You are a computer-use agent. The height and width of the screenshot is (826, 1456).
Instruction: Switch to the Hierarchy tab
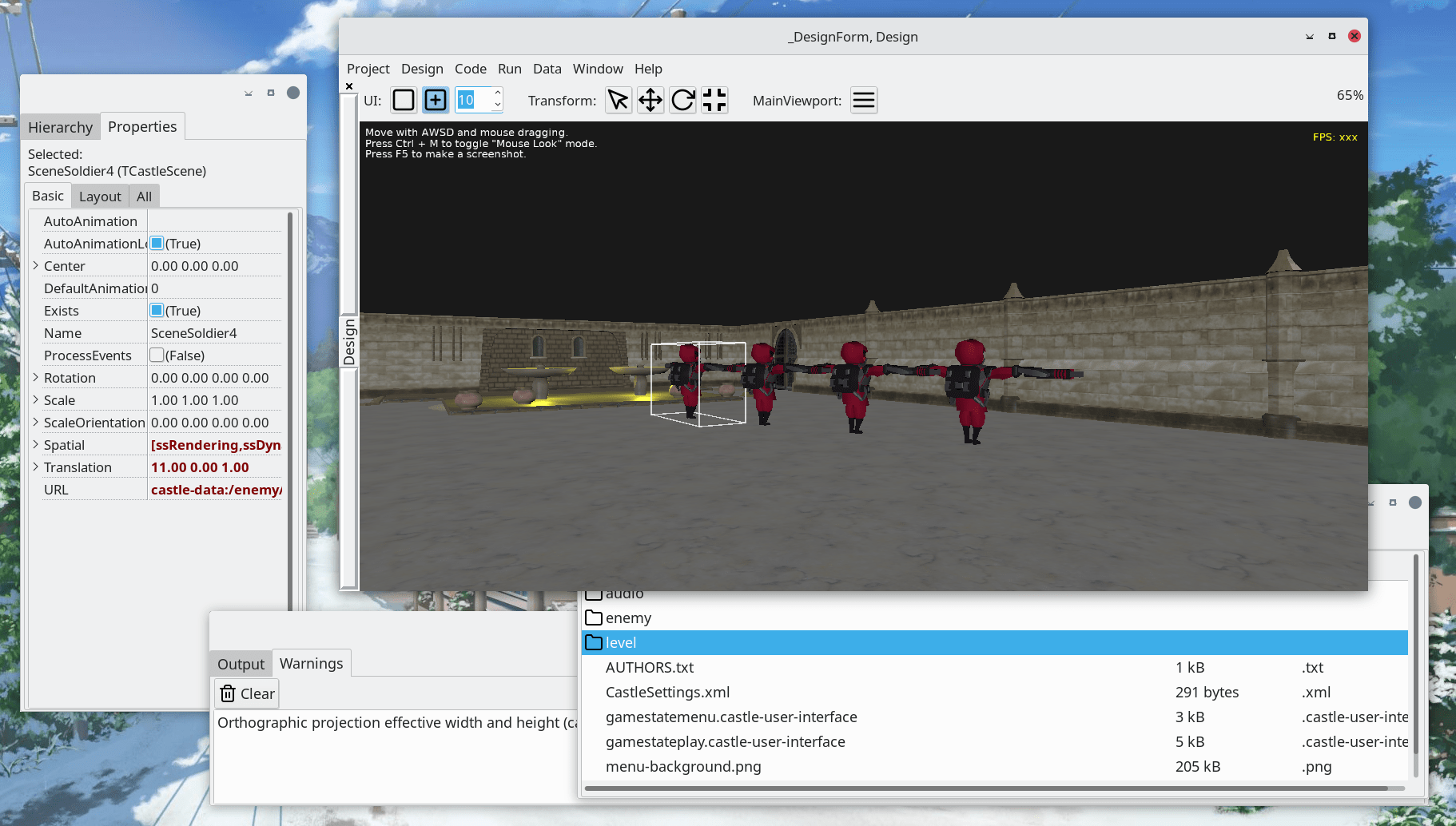[x=60, y=126]
